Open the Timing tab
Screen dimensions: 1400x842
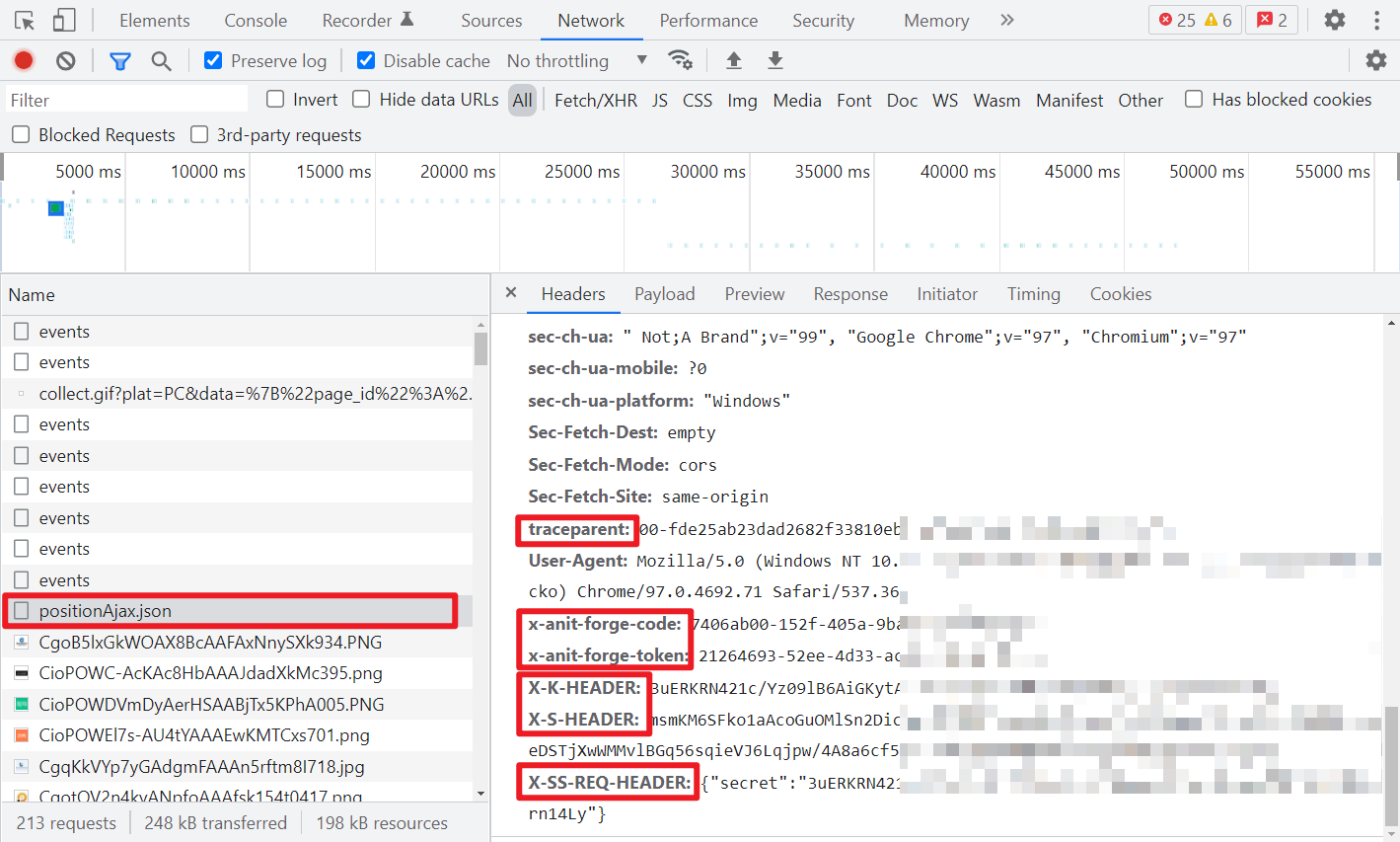1034,293
